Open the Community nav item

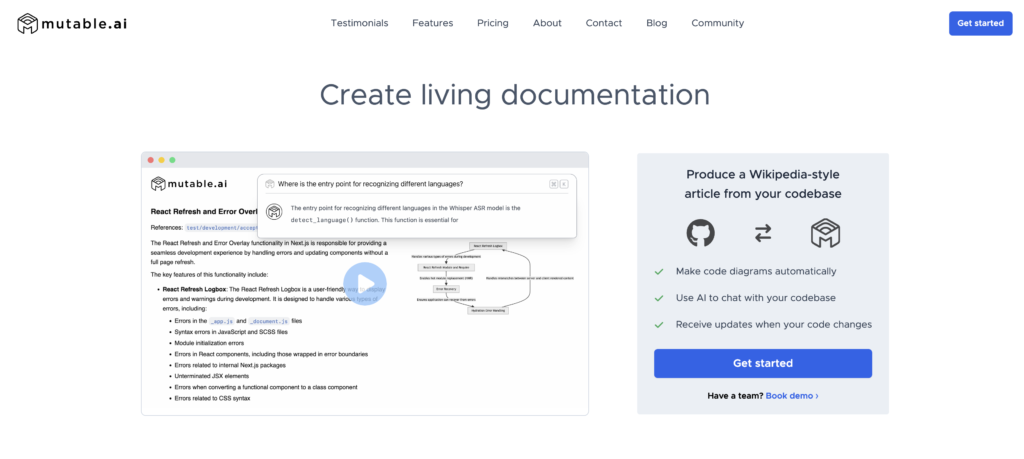[x=717, y=23]
